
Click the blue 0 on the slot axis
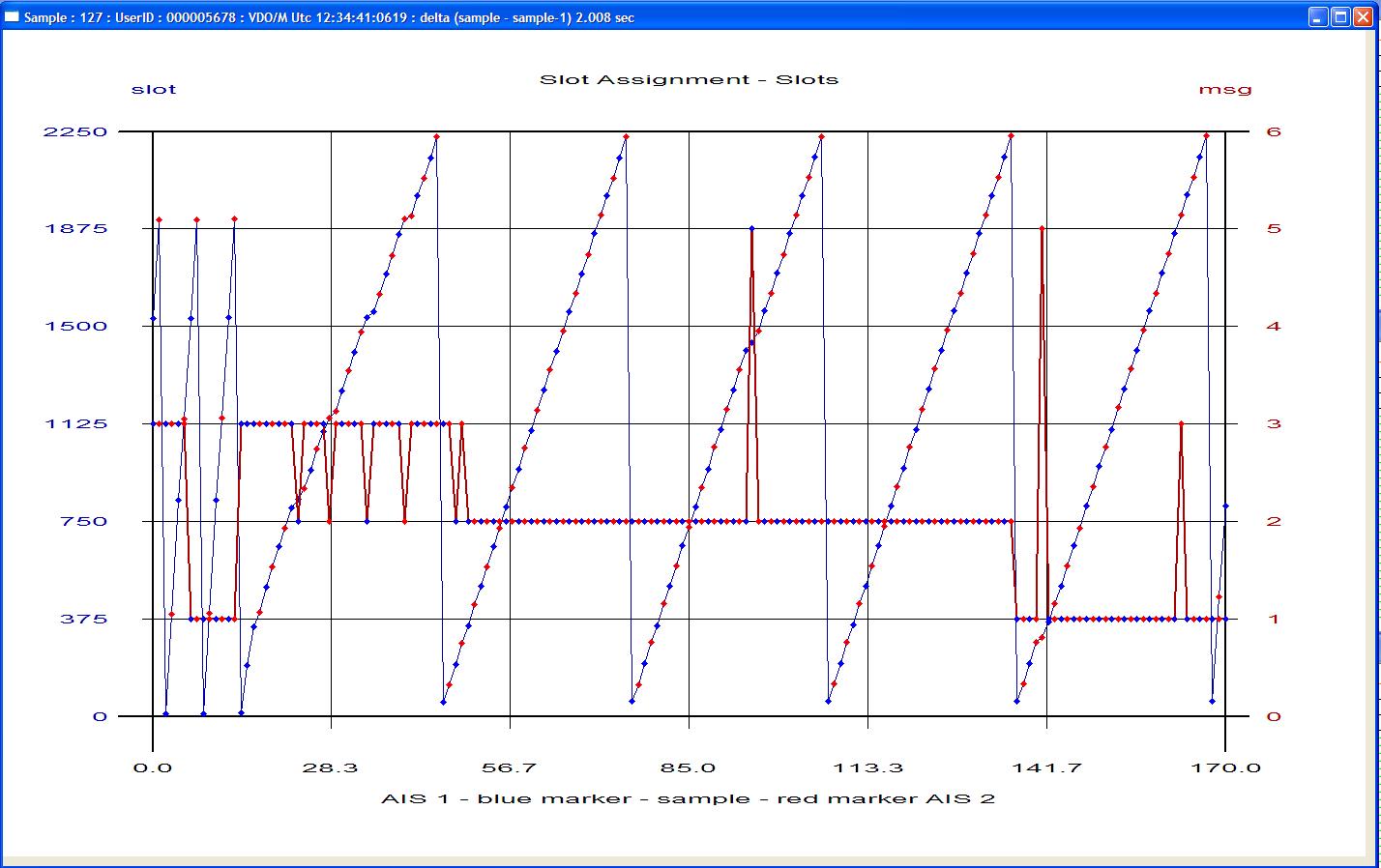coord(100,716)
